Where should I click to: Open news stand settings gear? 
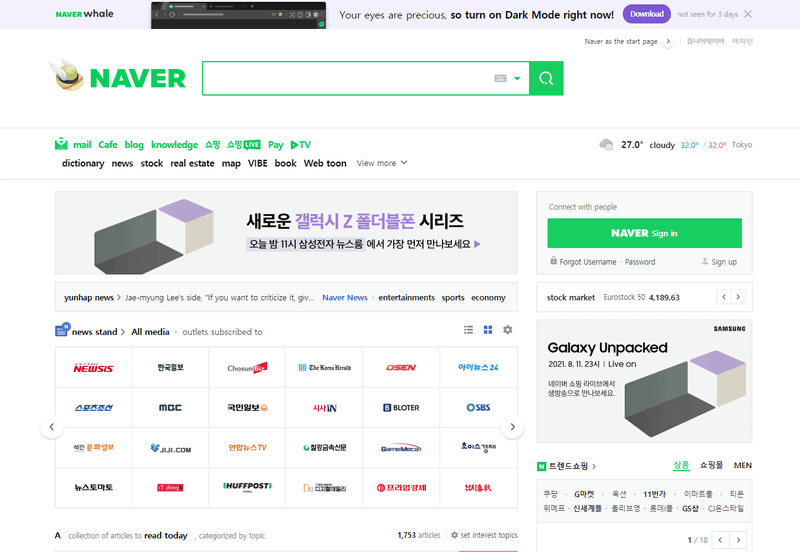point(508,330)
